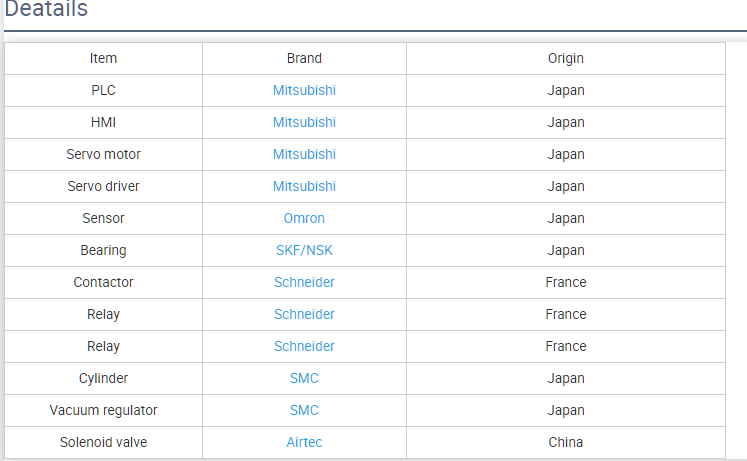Click the Sensor item cell
This screenshot has width=747, height=461.
[x=103, y=218]
